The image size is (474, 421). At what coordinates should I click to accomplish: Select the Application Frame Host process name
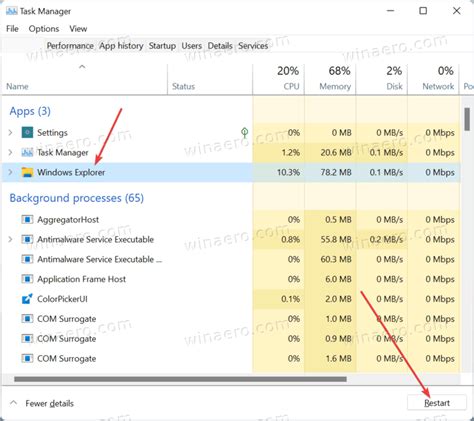(x=81, y=279)
